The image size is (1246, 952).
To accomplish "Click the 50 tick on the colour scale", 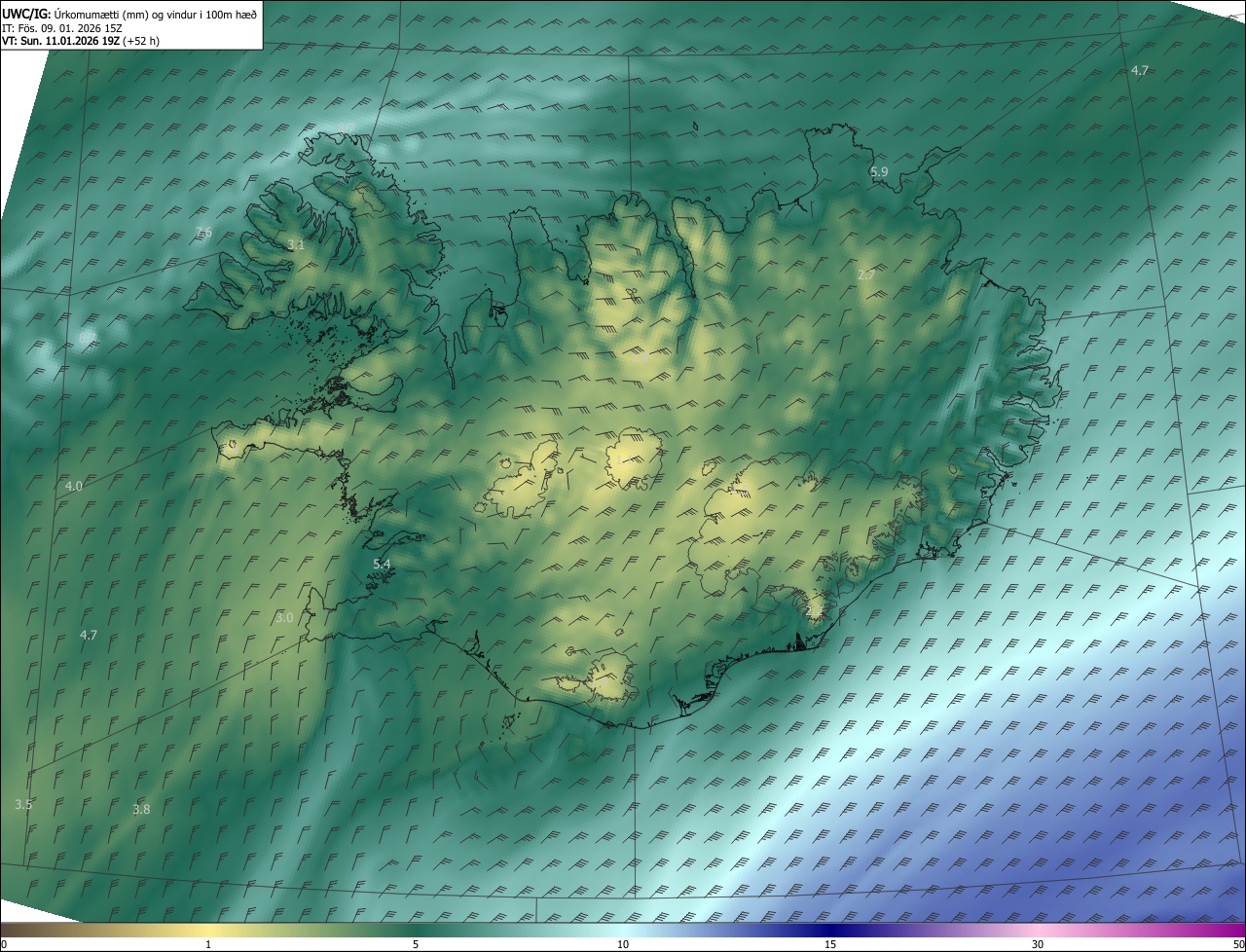I will click(1238, 945).
